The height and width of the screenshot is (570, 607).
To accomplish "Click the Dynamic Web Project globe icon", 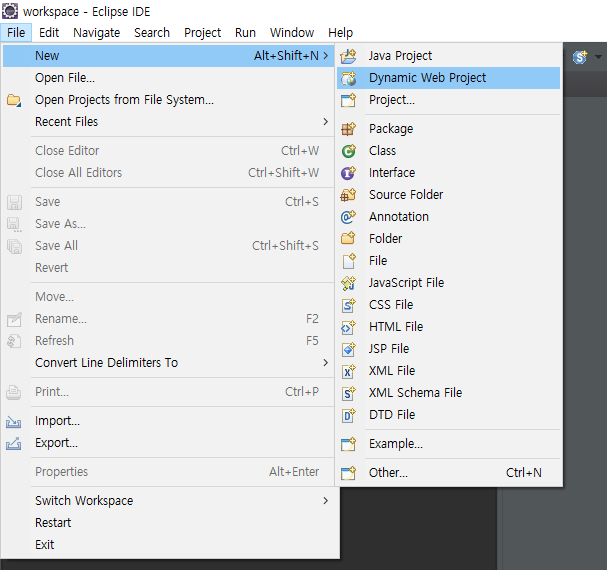I will [x=348, y=78].
